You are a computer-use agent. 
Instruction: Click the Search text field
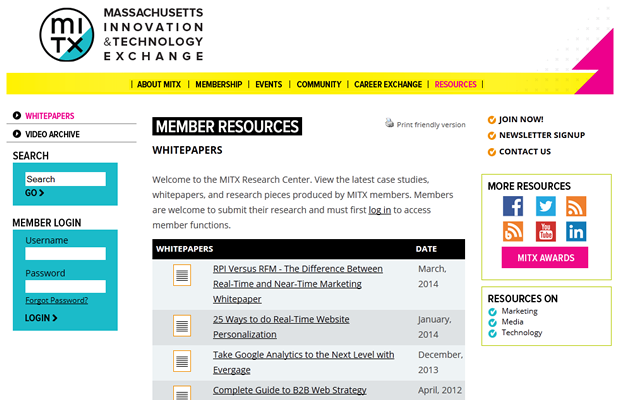(x=66, y=179)
